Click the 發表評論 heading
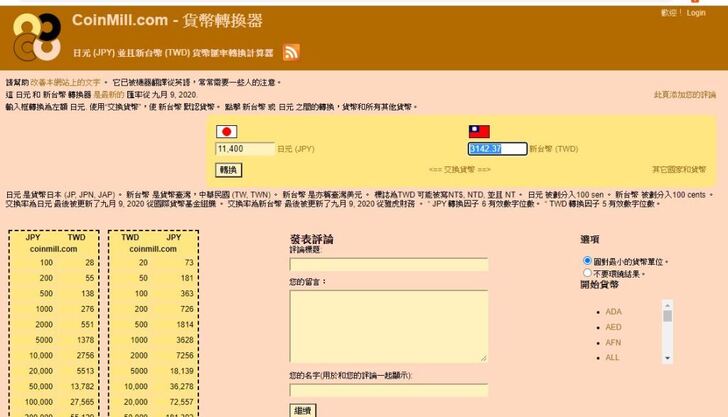 (x=312, y=240)
